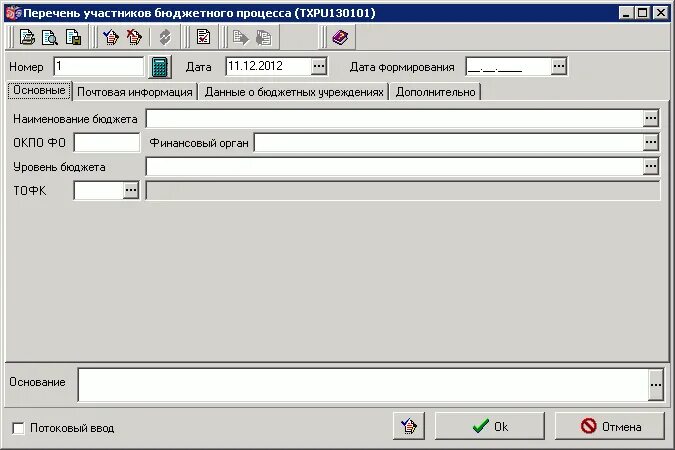Open print preview with magnifier icon
Viewport: 675px width, 450px height.
pyautogui.click(x=50, y=37)
